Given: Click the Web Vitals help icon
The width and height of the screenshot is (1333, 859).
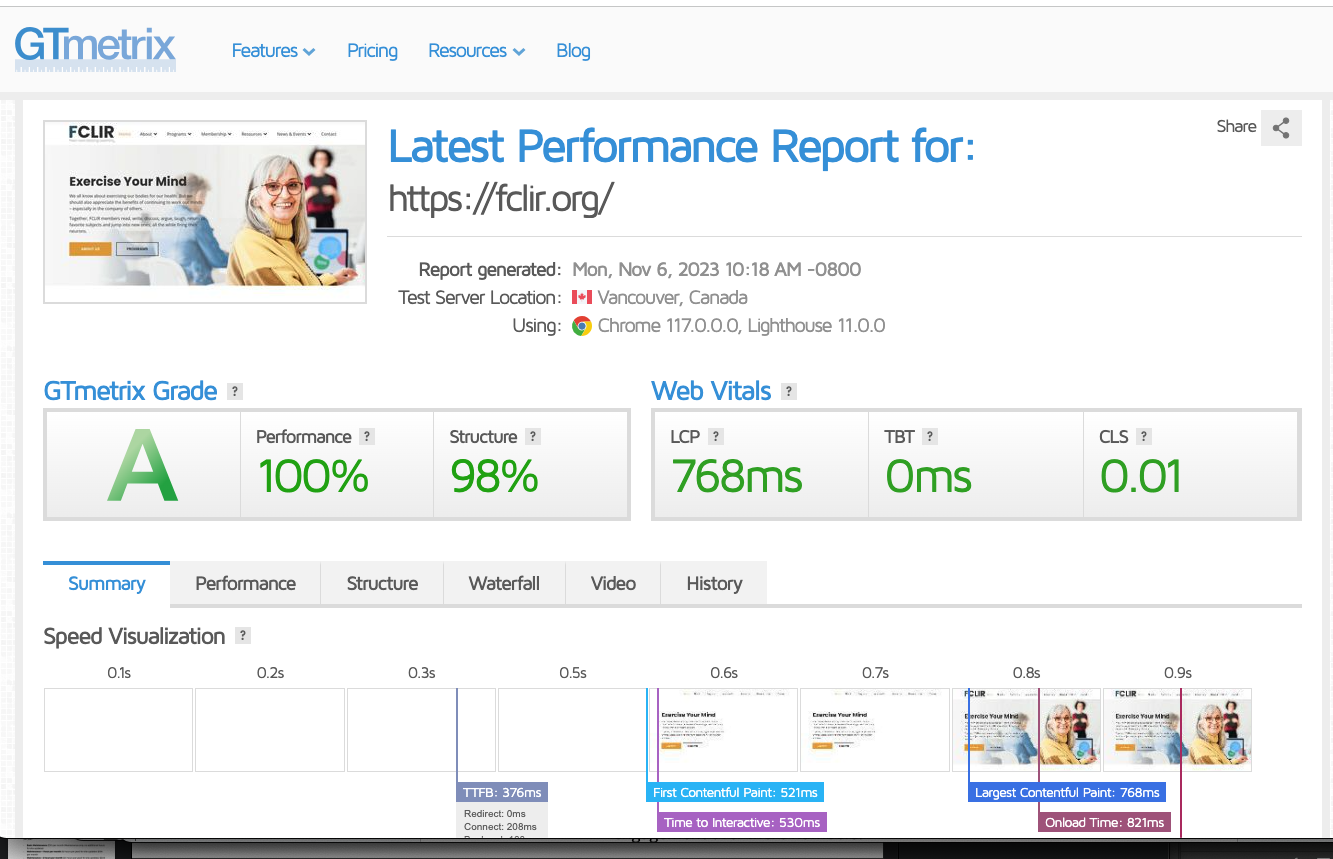Looking at the screenshot, I should pos(789,391).
